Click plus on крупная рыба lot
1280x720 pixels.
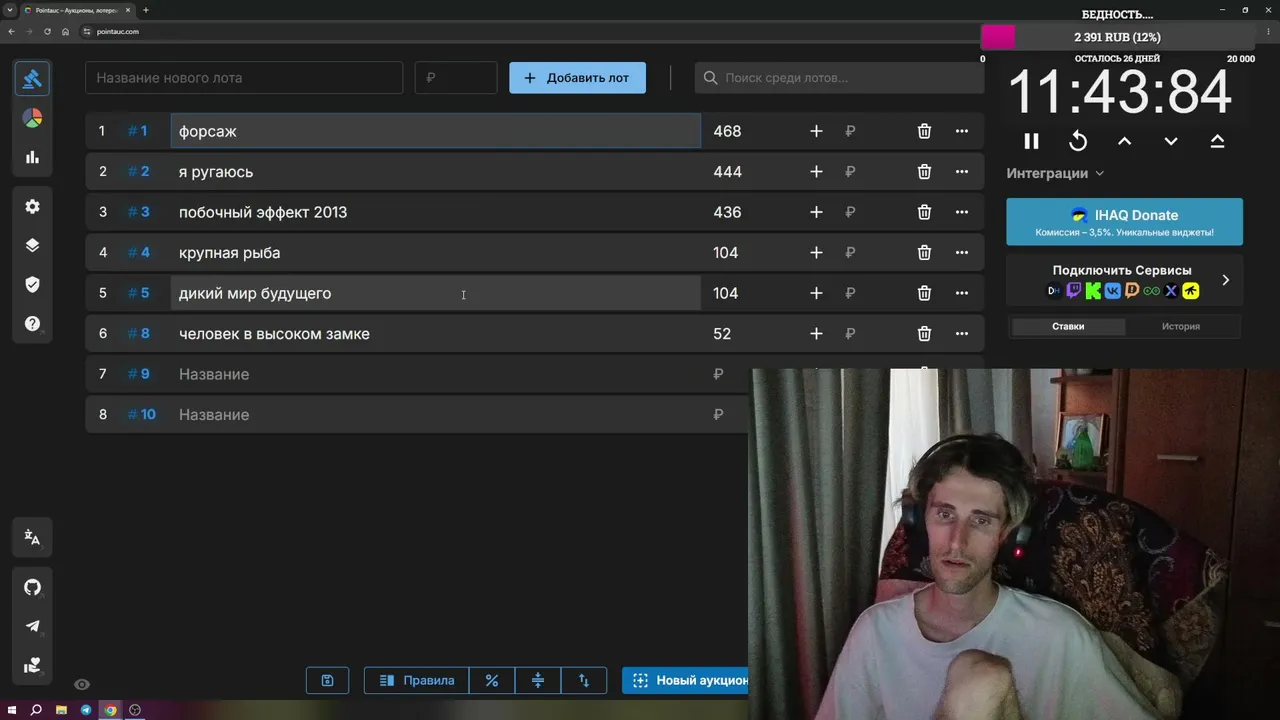point(816,253)
